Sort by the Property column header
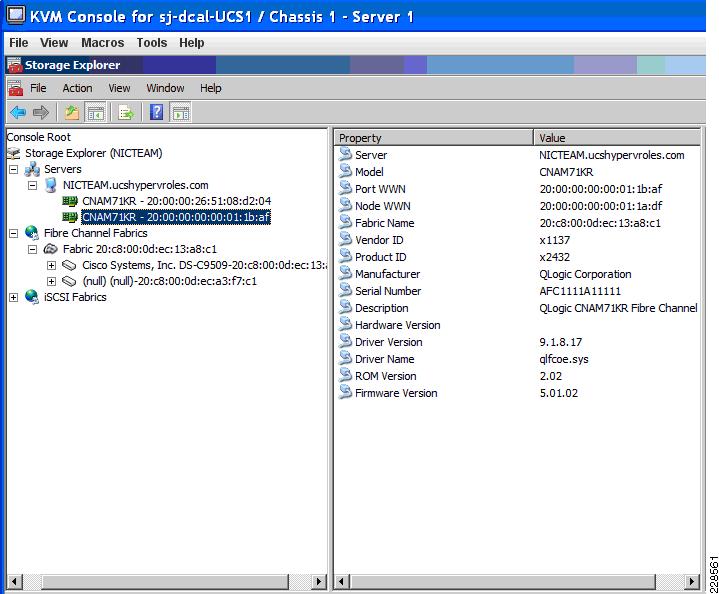 click(x=434, y=138)
